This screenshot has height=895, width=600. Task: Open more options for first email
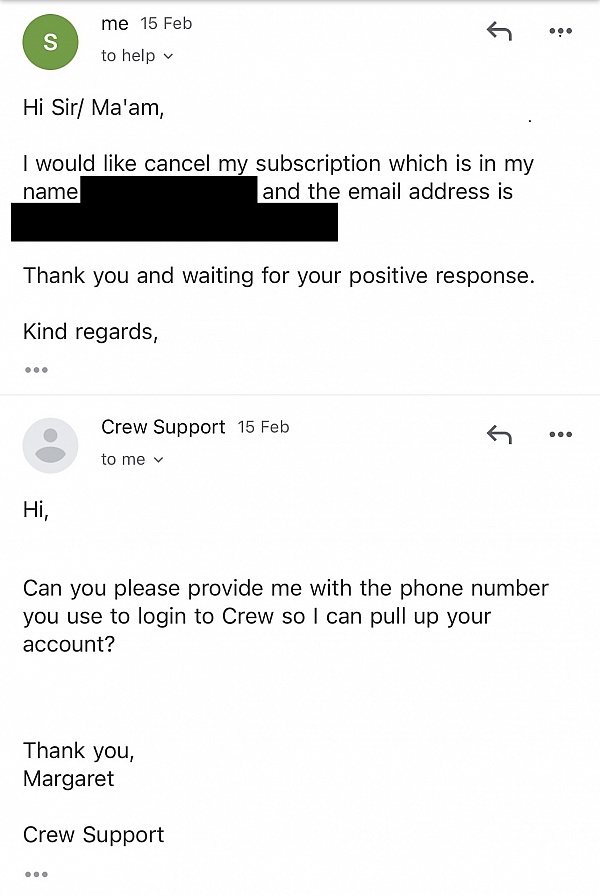(x=560, y=32)
